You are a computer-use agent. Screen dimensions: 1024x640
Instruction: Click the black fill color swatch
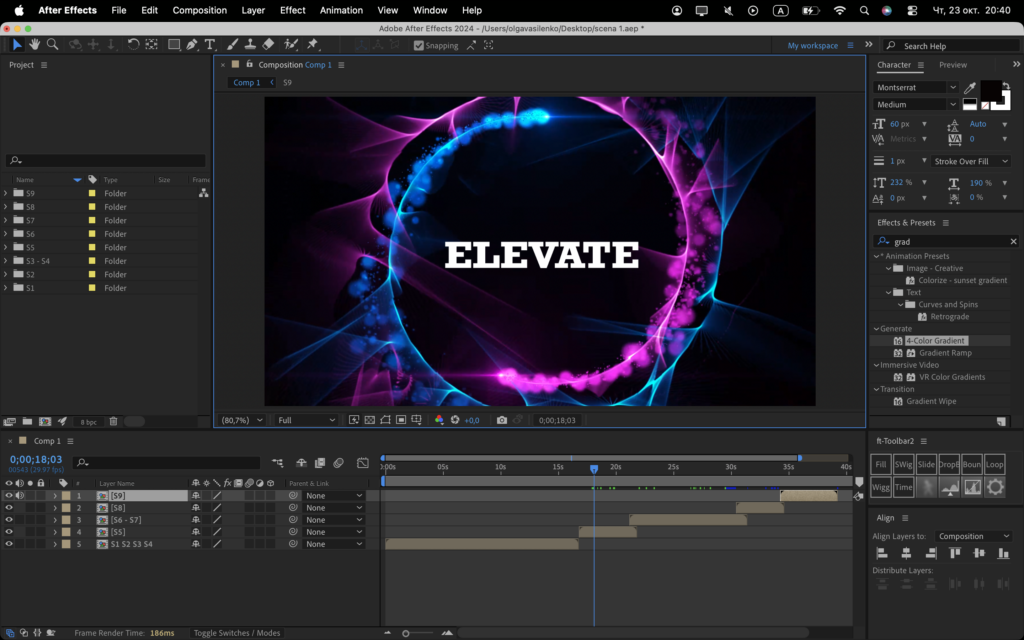tap(991, 90)
